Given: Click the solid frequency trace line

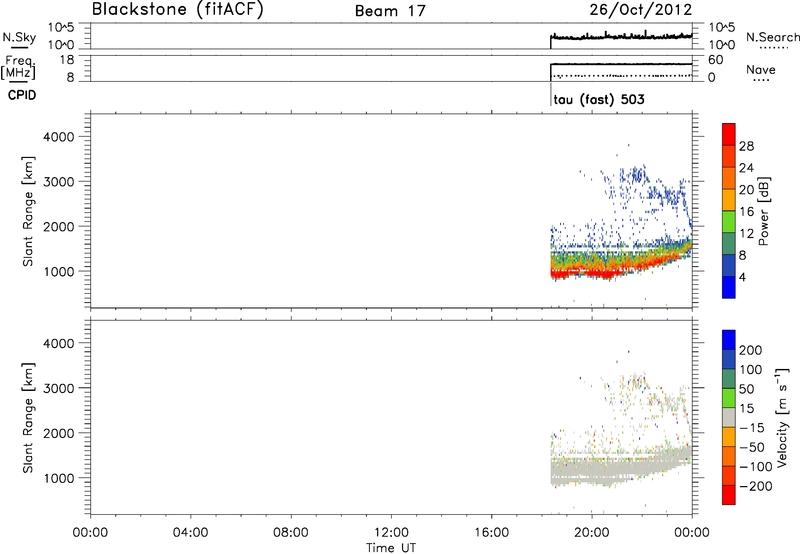Looking at the screenshot, I should click(x=621, y=64).
